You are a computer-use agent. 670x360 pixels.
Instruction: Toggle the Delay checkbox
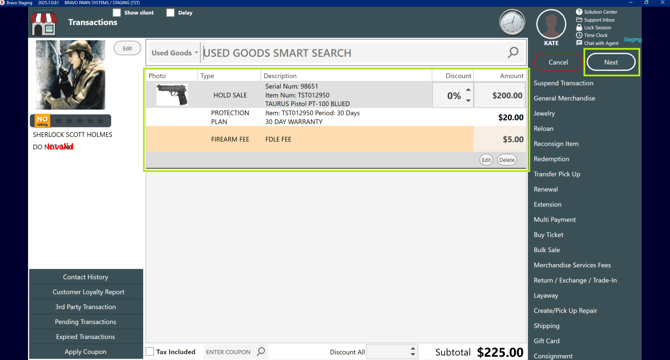(x=170, y=13)
